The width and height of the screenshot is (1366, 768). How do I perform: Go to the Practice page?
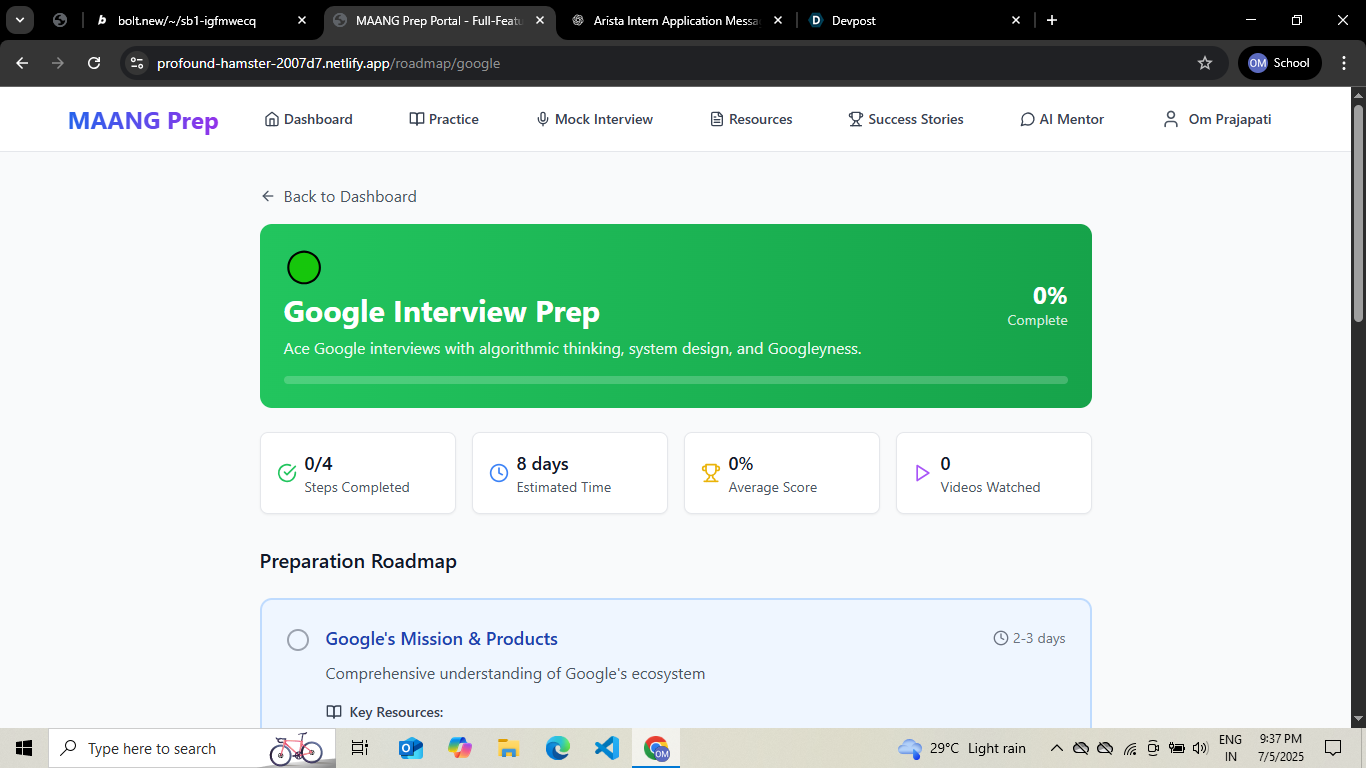point(444,119)
